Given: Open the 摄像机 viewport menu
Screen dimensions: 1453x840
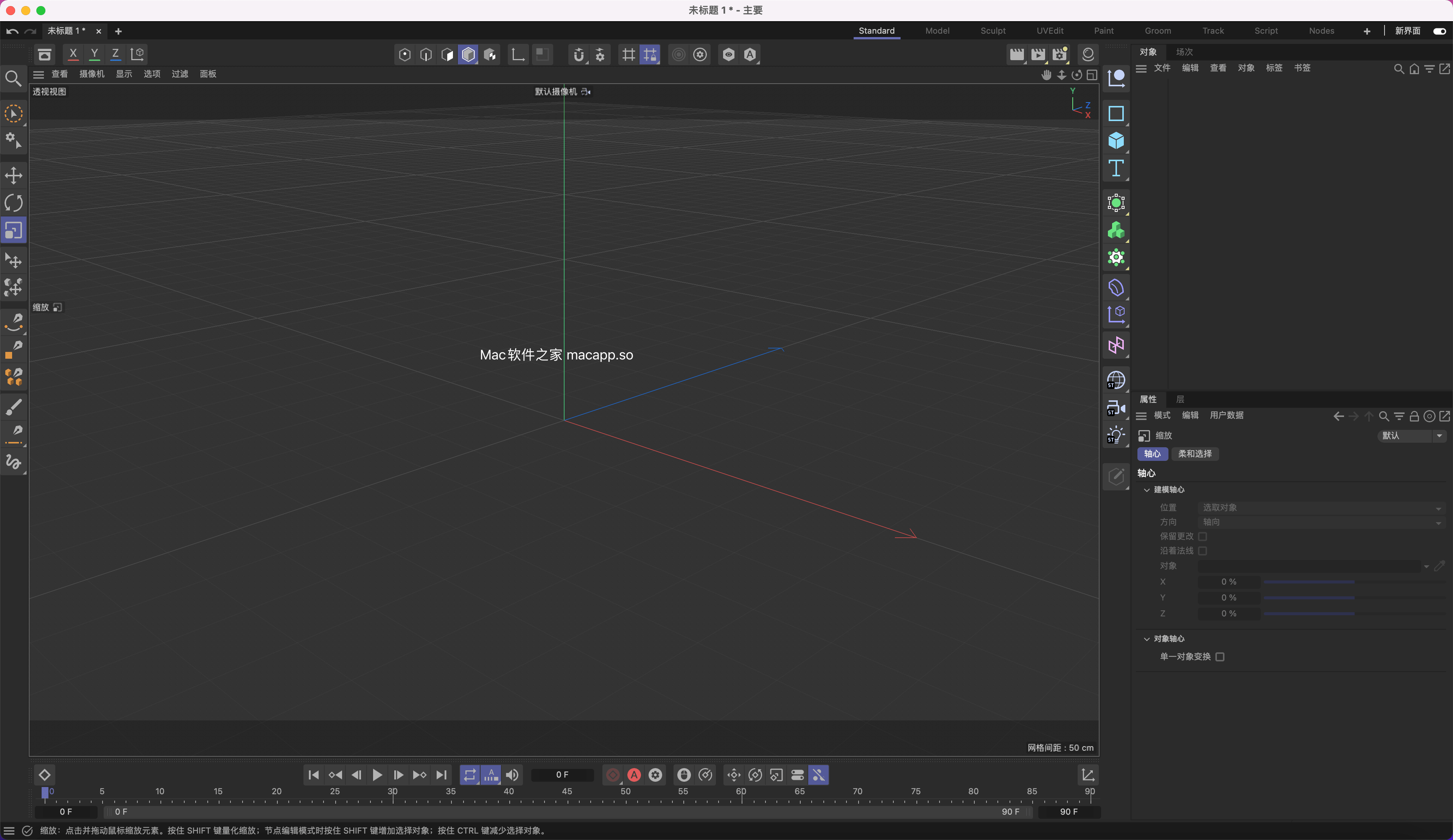Looking at the screenshot, I should point(92,74).
